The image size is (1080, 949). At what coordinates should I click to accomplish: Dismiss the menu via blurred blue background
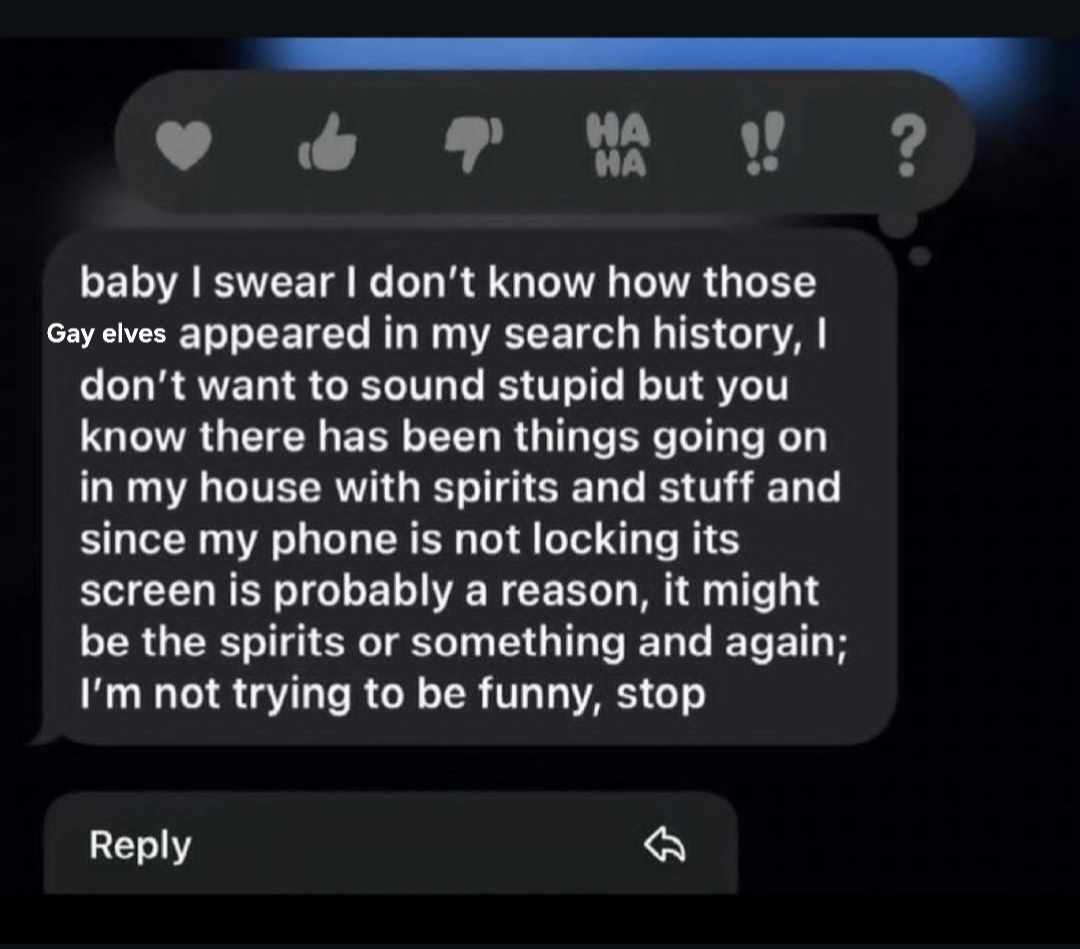620,54
